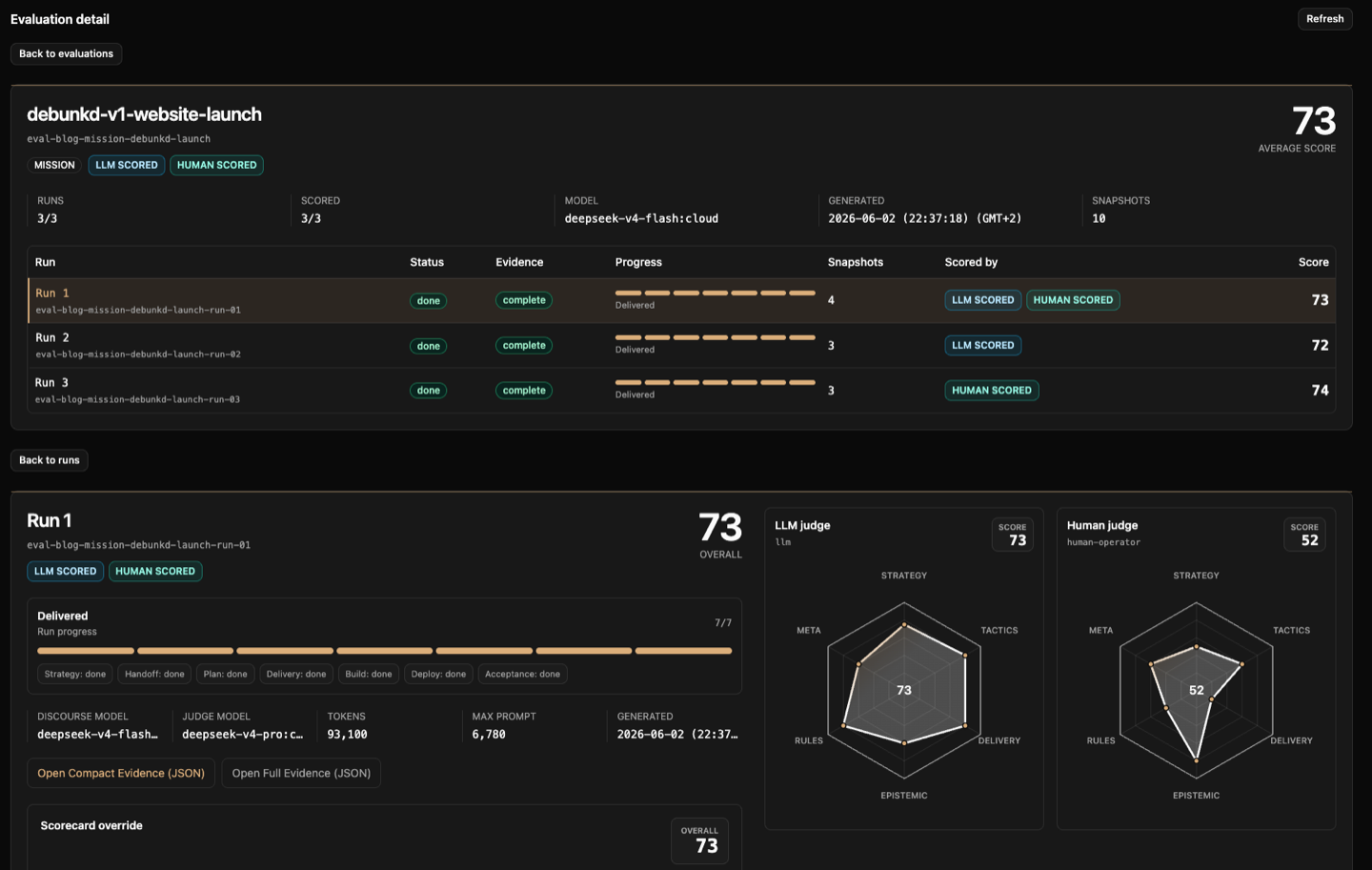This screenshot has width=1372, height=870.
Task: Click model value deepseek-v4-flash:cloud
Action: [x=641, y=218]
